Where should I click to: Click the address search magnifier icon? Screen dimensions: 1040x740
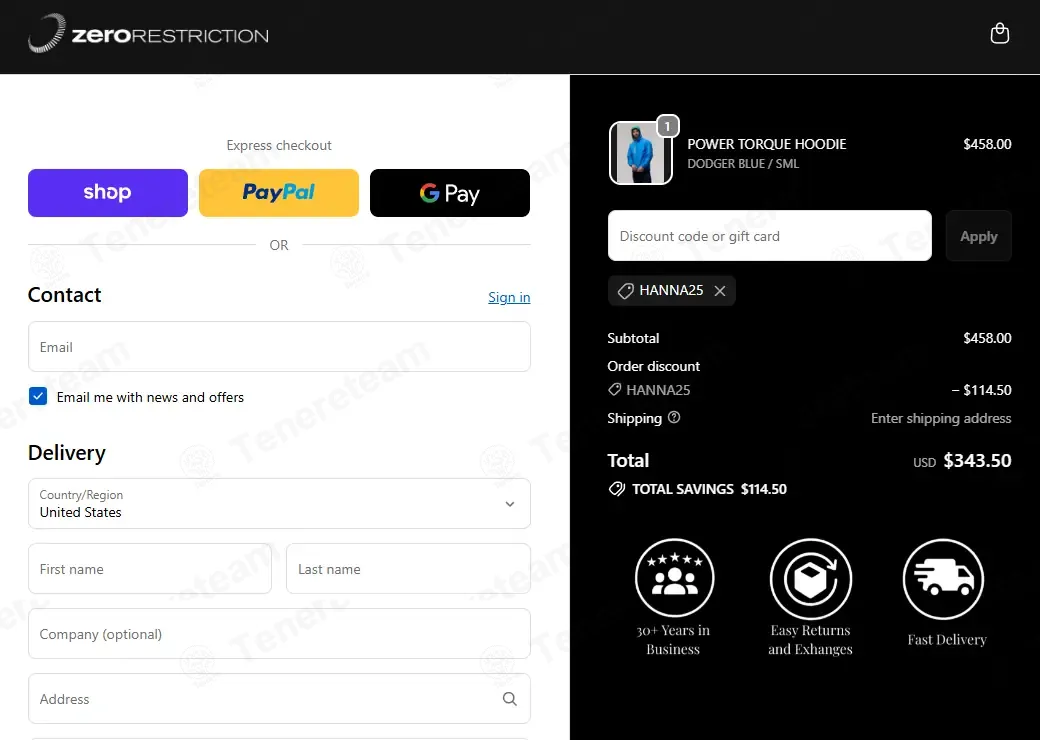pos(509,699)
